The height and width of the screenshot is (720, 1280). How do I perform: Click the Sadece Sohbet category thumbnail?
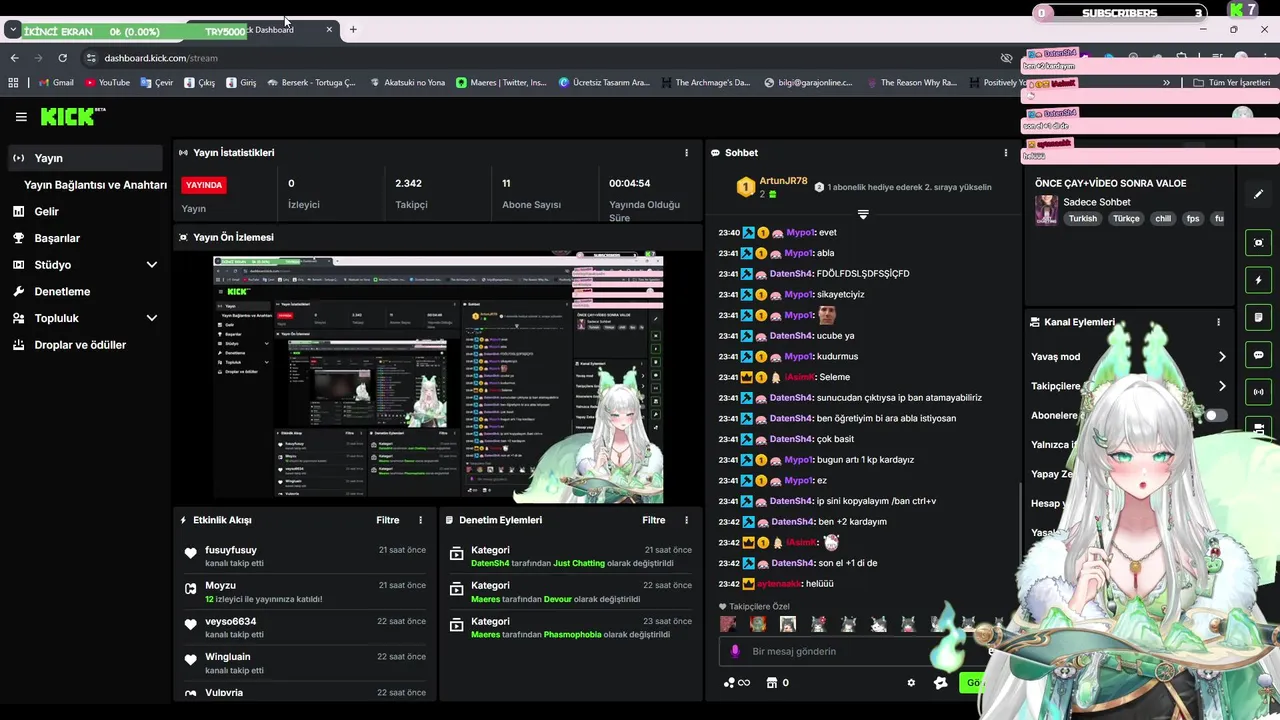tap(1046, 210)
